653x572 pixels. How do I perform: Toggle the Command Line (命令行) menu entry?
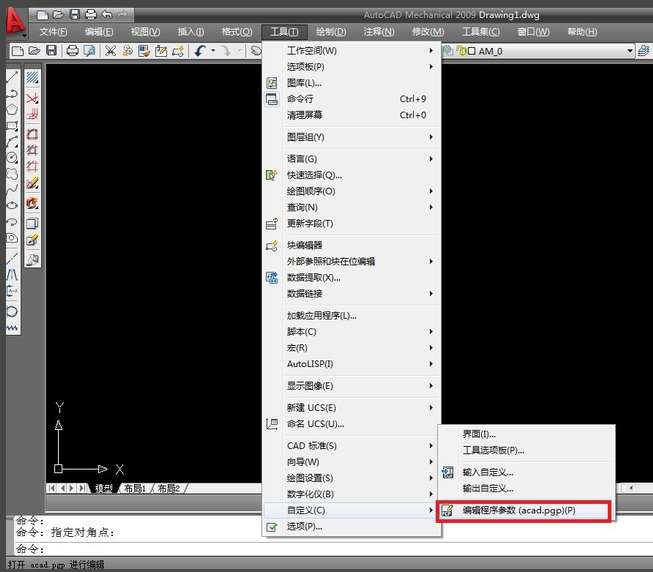352,99
